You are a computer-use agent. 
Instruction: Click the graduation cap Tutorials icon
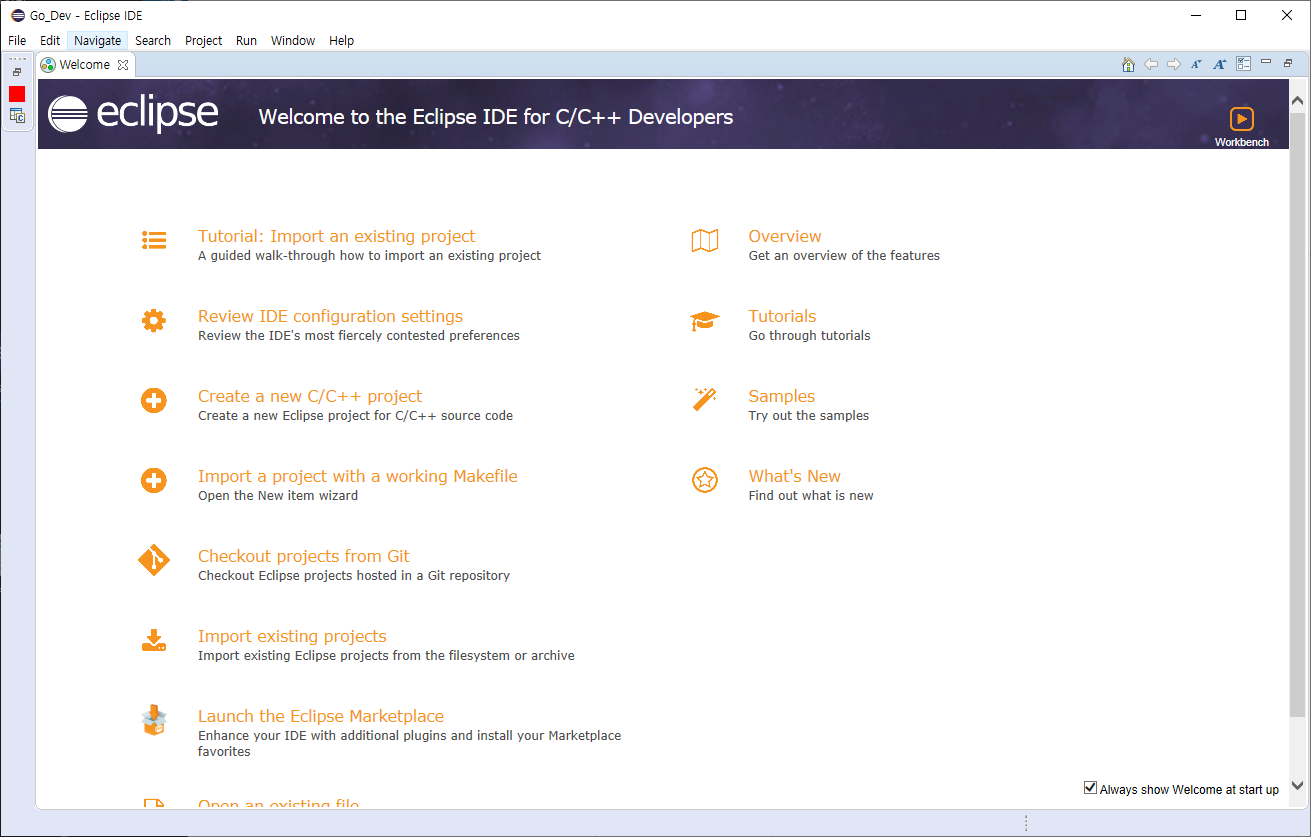click(705, 321)
